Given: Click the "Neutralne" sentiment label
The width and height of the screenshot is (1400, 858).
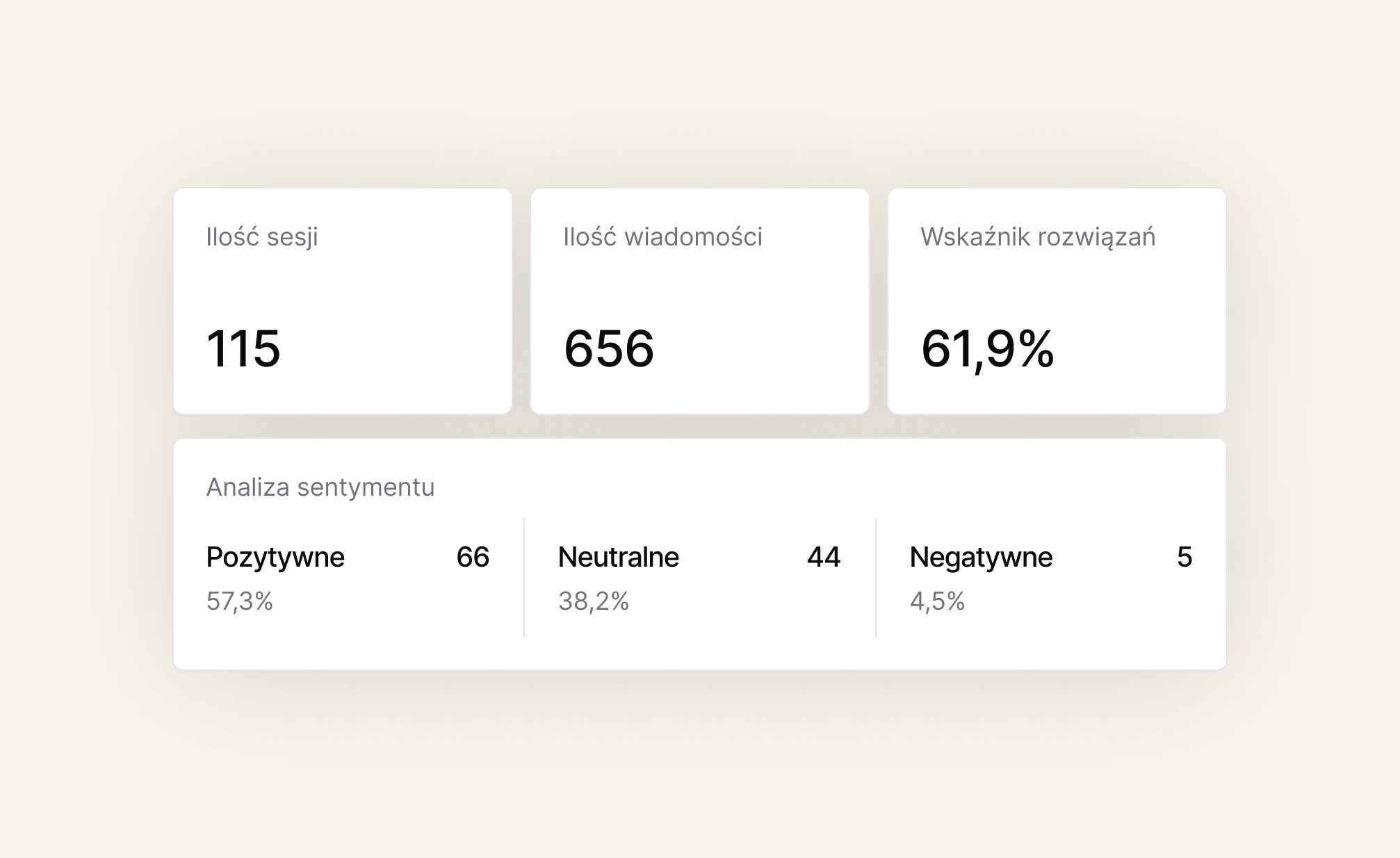Looking at the screenshot, I should tap(619, 557).
